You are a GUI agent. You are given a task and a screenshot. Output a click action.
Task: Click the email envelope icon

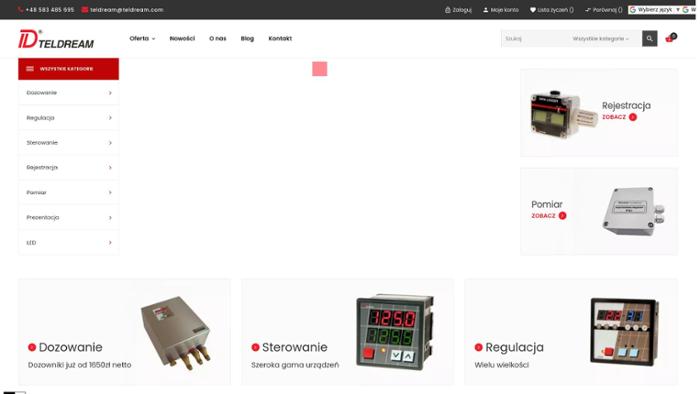click(85, 9)
